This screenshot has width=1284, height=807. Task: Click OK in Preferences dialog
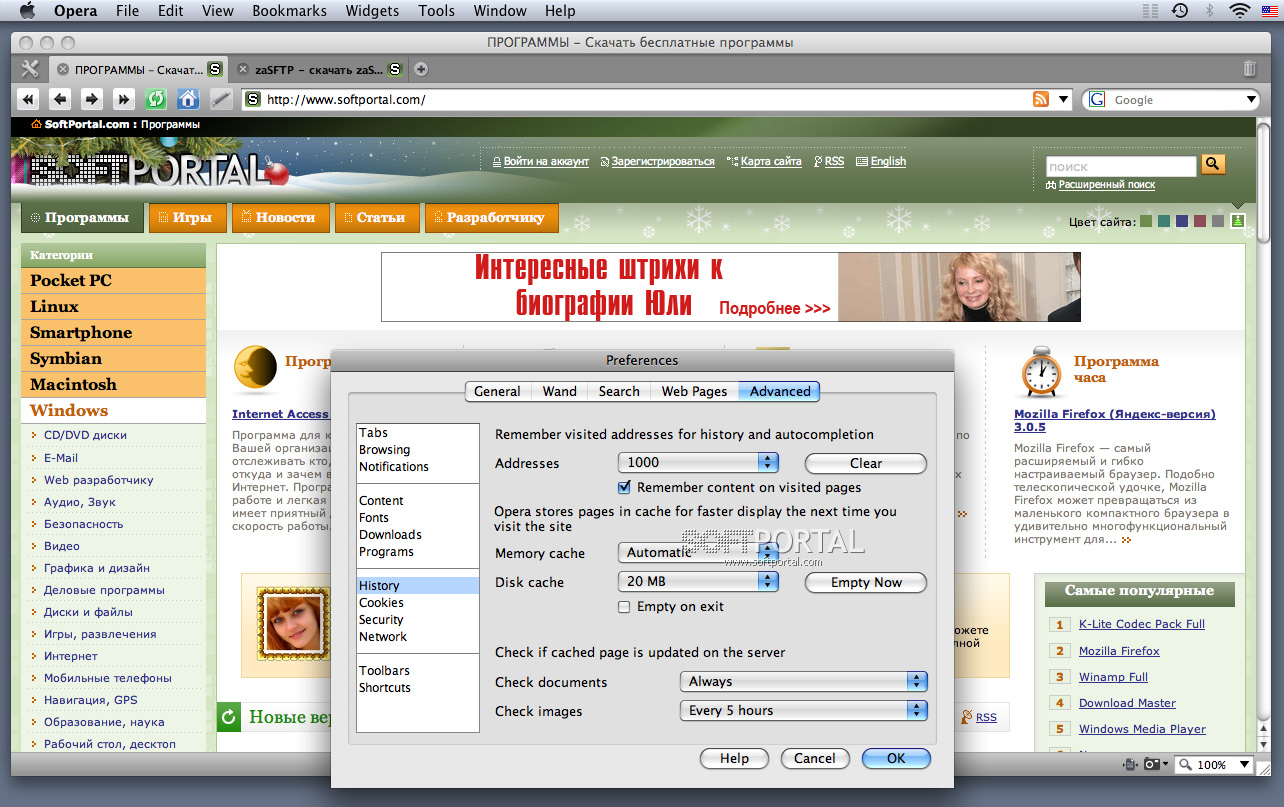[896, 758]
